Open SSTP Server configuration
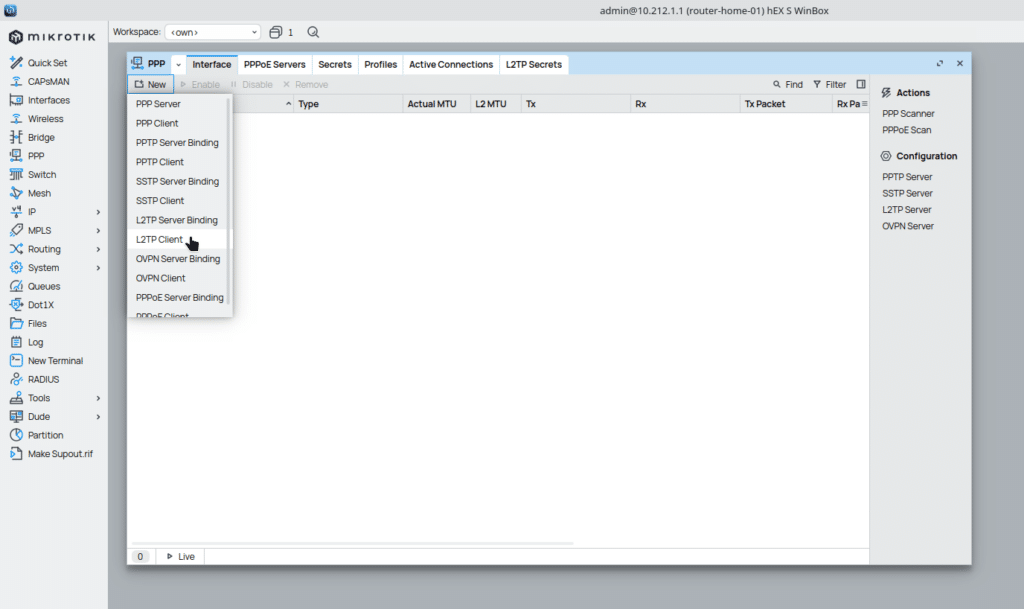This screenshot has height=609, width=1024. (907, 193)
